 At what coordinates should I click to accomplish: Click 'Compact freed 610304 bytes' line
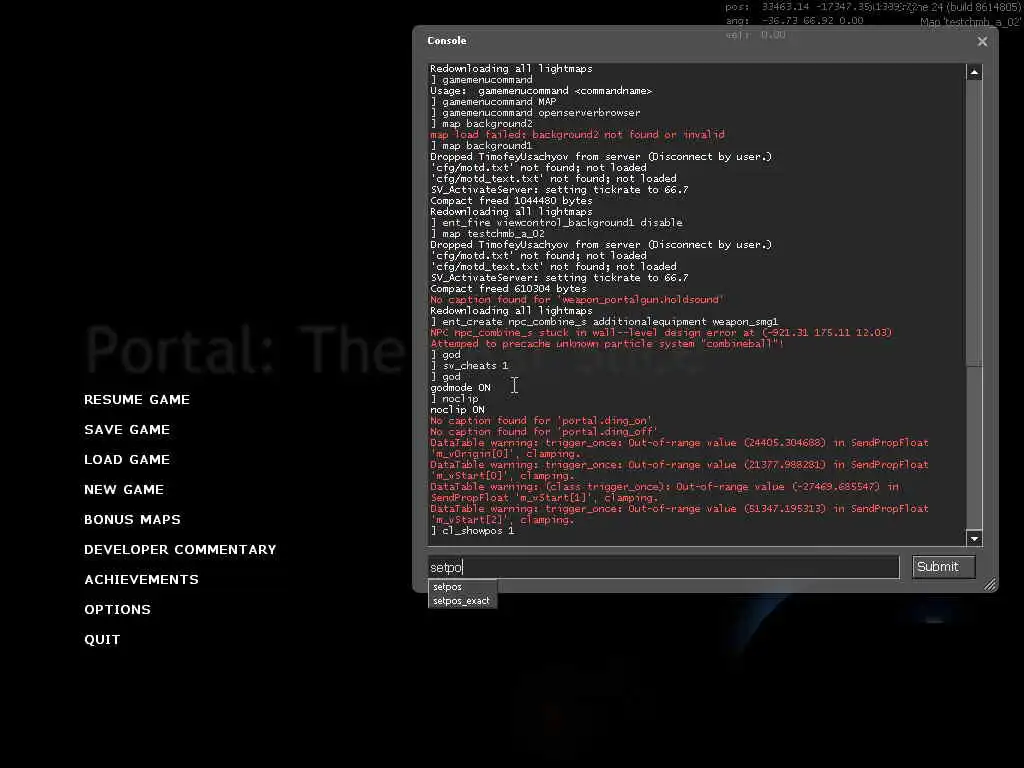coord(508,289)
